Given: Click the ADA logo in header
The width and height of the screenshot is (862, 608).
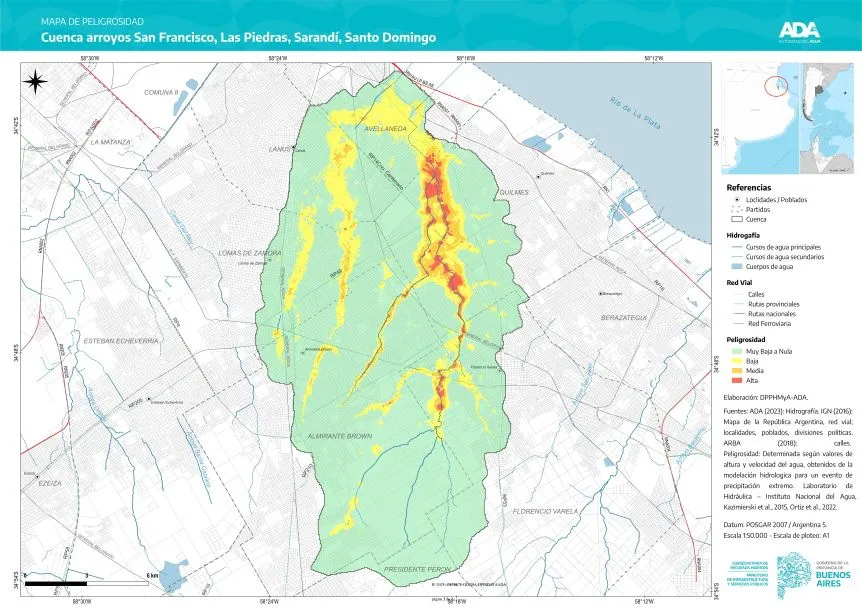Looking at the screenshot, I should pyautogui.click(x=800, y=30).
